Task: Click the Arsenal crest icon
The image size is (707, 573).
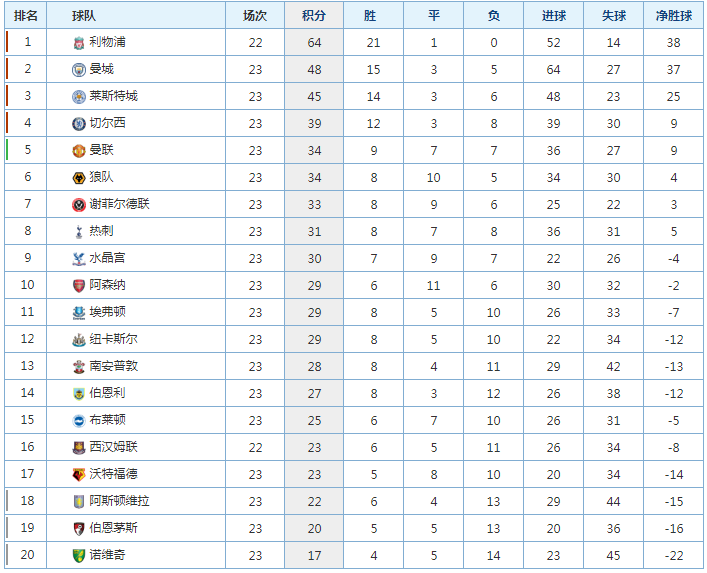Action: click(x=79, y=286)
